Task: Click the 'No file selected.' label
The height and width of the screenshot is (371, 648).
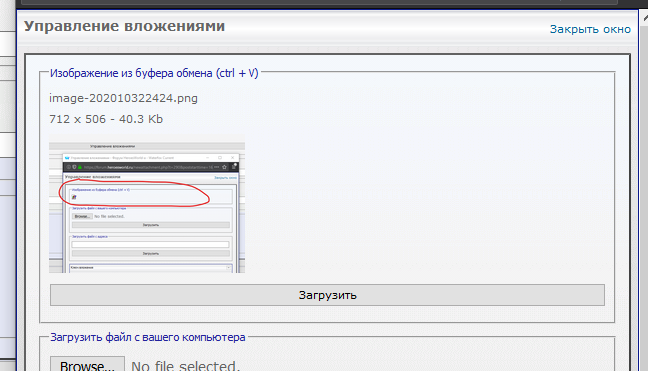Action: click(x=185, y=365)
